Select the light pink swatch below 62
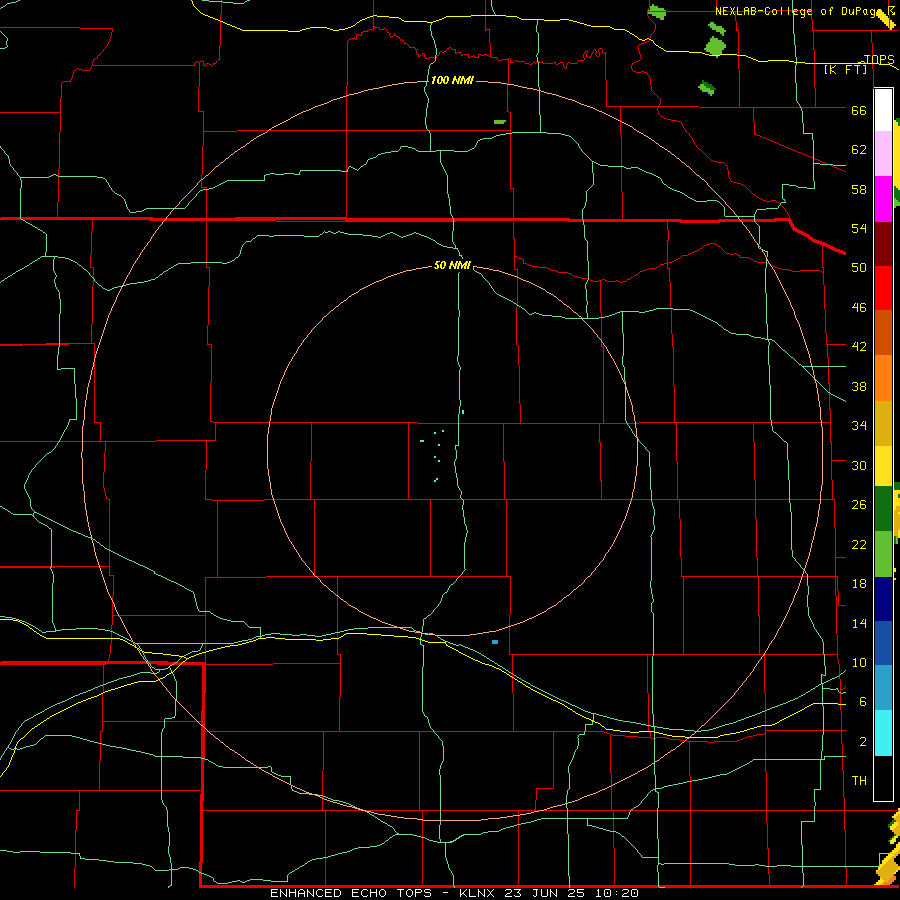This screenshot has width=900, height=900. click(x=883, y=154)
